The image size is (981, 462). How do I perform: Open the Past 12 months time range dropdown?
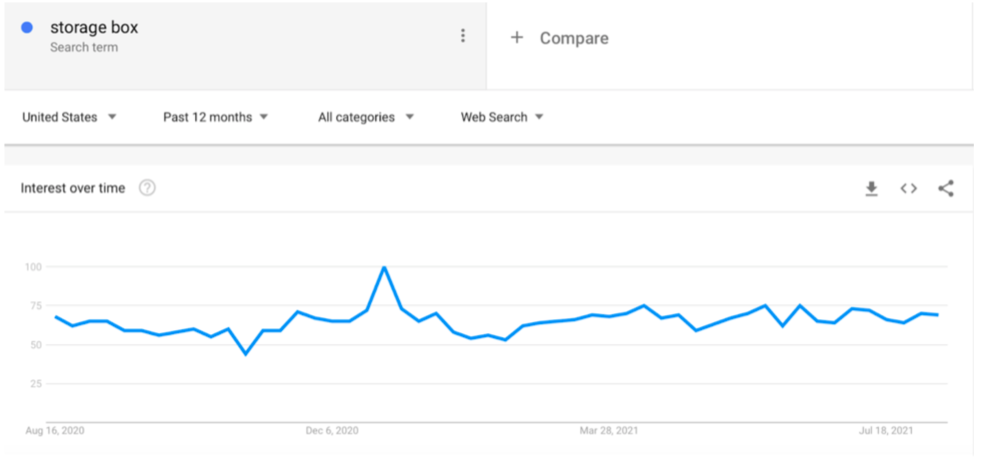[216, 117]
